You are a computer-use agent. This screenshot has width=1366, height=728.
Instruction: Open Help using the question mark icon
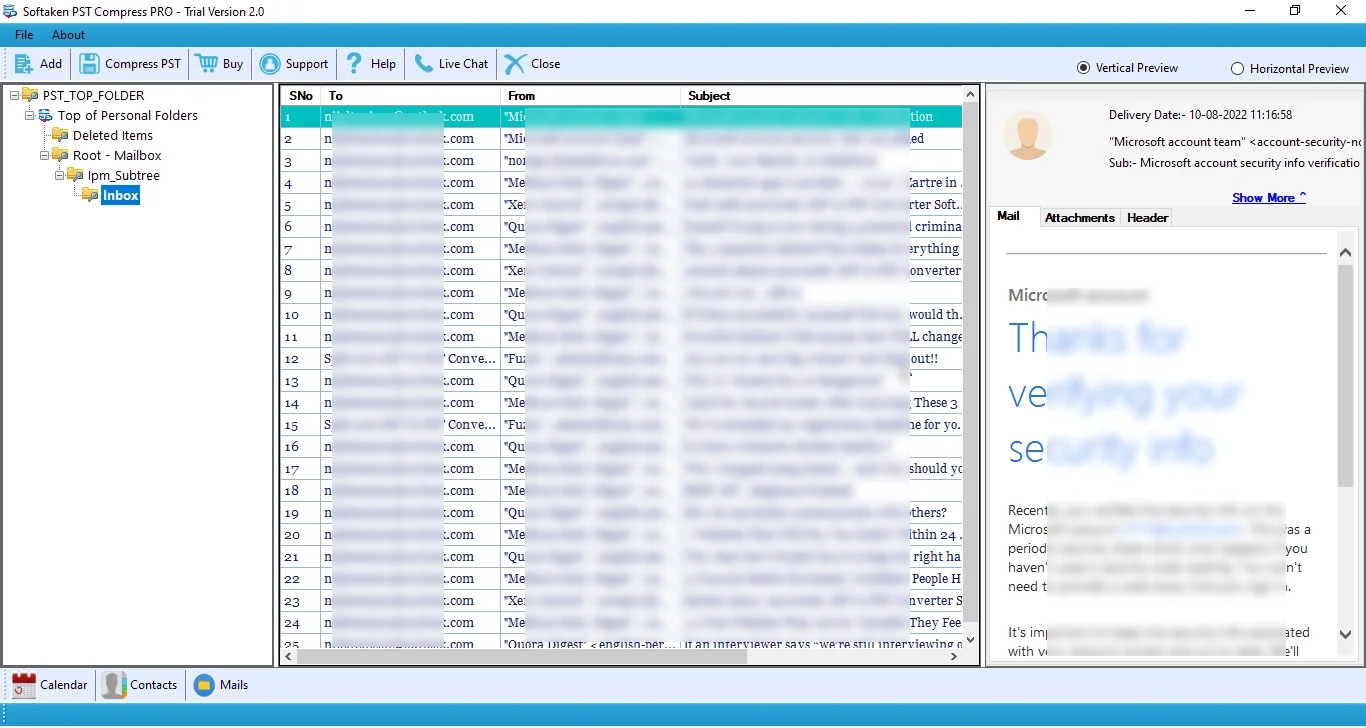[x=355, y=63]
